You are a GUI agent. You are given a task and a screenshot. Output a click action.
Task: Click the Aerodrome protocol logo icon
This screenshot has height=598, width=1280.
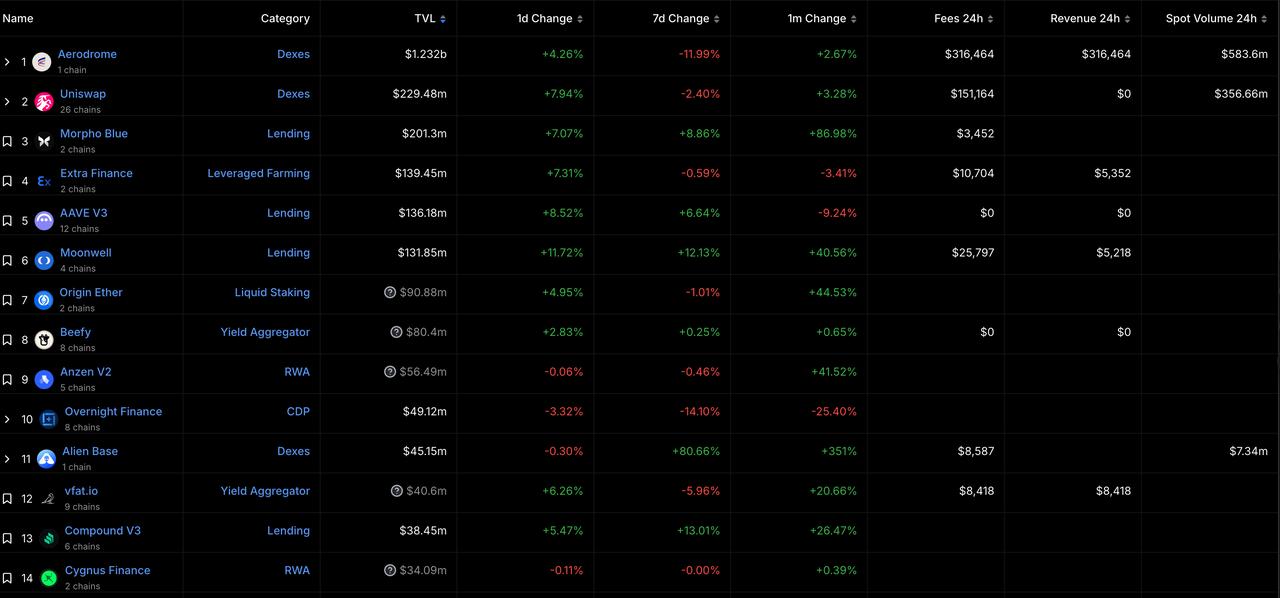click(x=42, y=62)
